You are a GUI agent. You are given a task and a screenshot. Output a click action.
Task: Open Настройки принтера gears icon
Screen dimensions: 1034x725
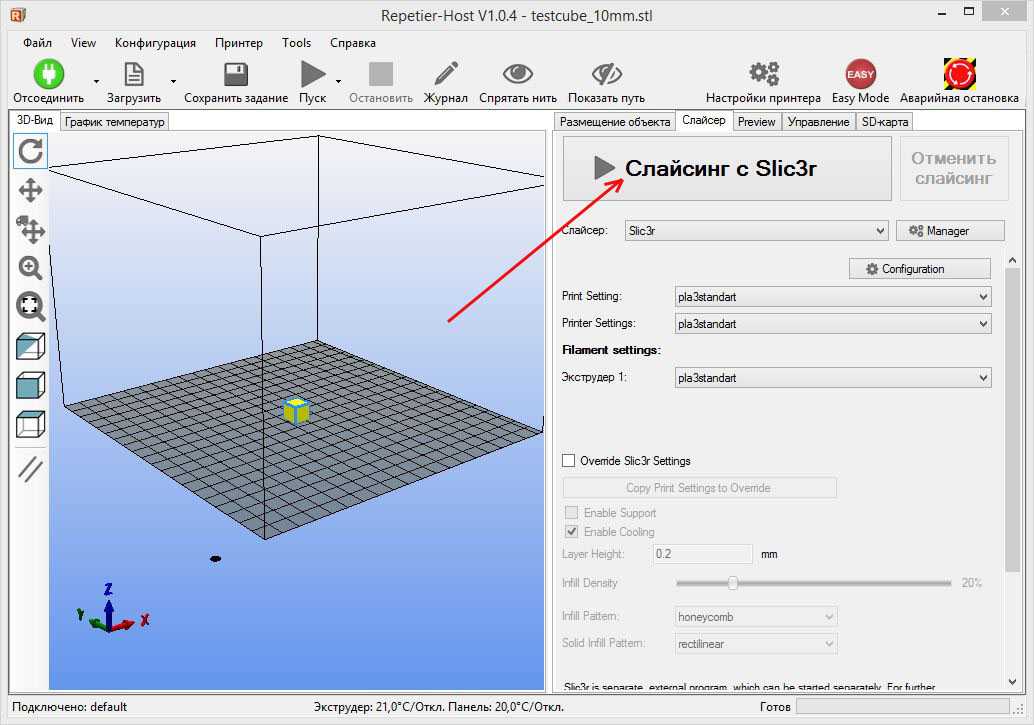click(x=764, y=74)
